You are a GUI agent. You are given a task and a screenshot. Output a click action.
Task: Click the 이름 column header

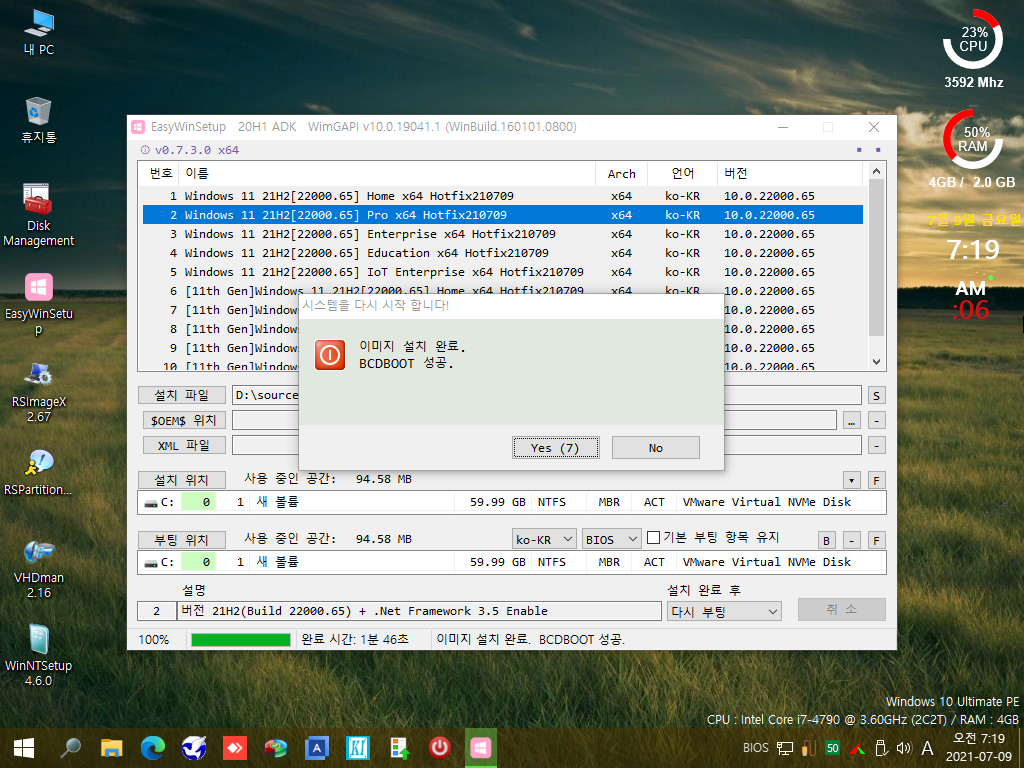[x=387, y=173]
